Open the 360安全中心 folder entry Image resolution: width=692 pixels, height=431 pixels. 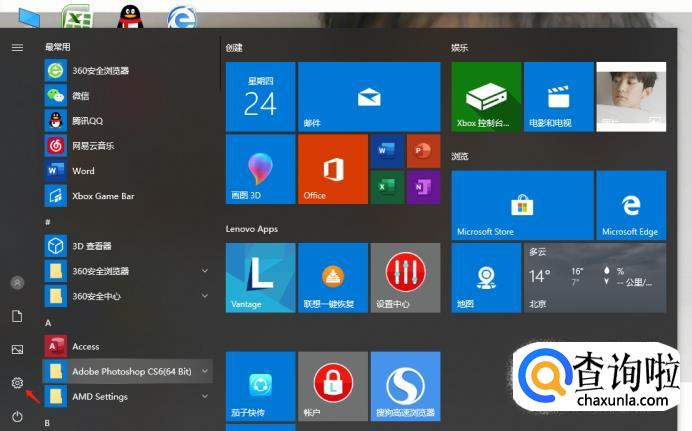(127, 296)
